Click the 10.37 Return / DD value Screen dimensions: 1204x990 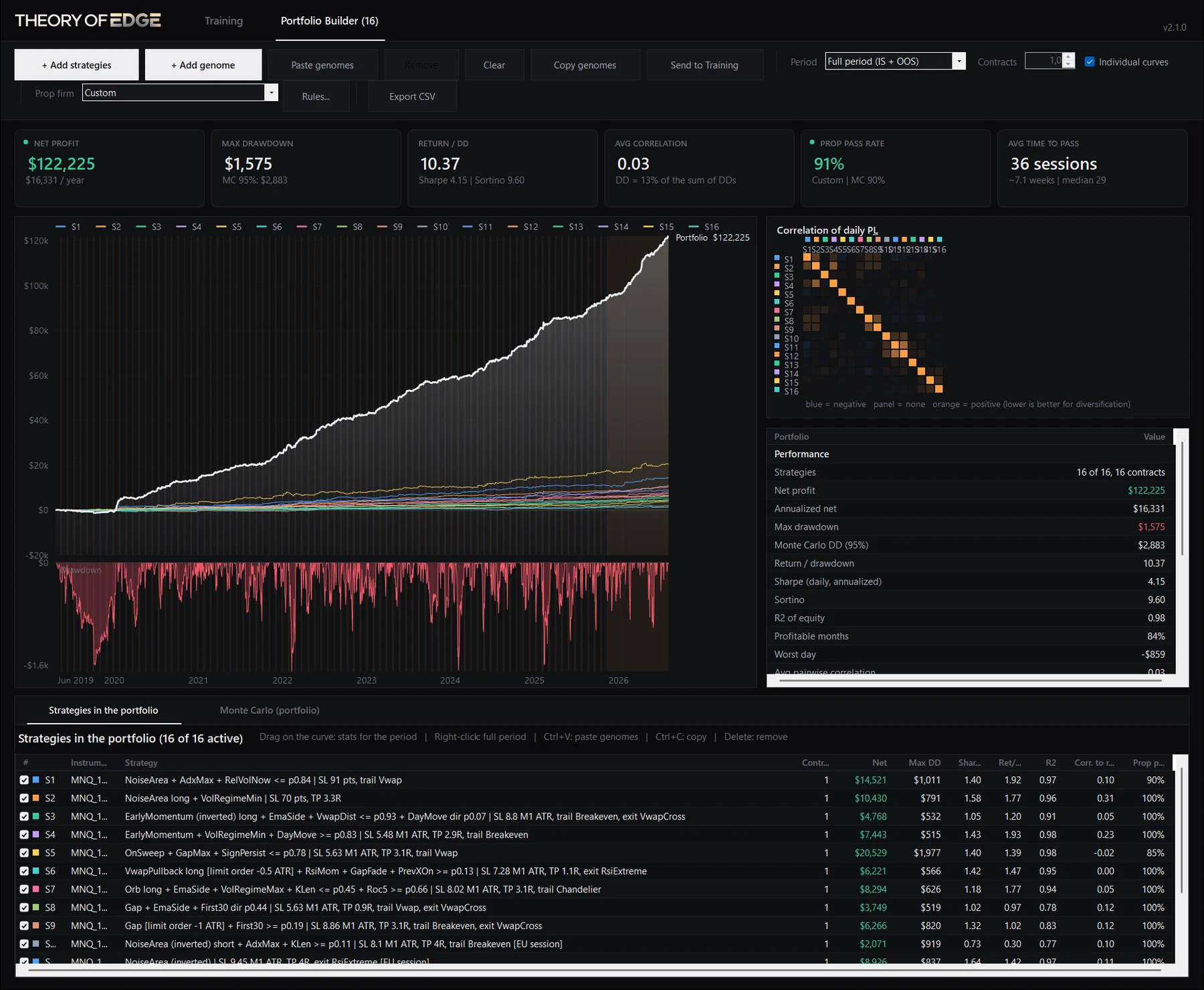(439, 164)
